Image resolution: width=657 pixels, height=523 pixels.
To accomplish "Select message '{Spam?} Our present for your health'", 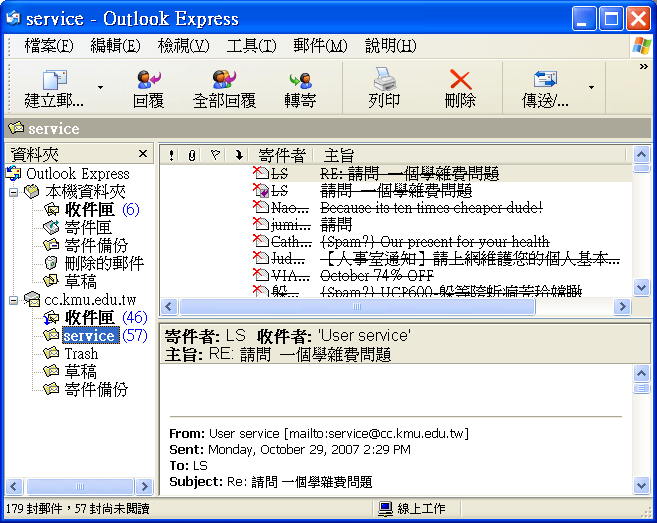I will pos(435,242).
